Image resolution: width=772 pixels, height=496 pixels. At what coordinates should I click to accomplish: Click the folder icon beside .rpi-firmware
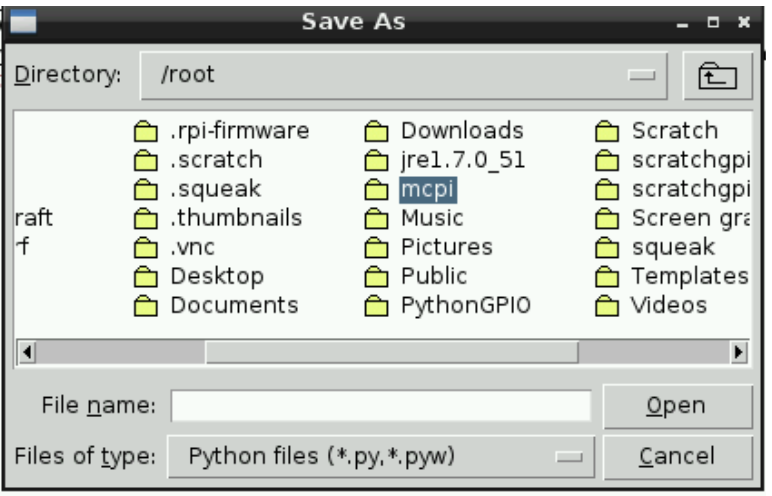[146, 132]
